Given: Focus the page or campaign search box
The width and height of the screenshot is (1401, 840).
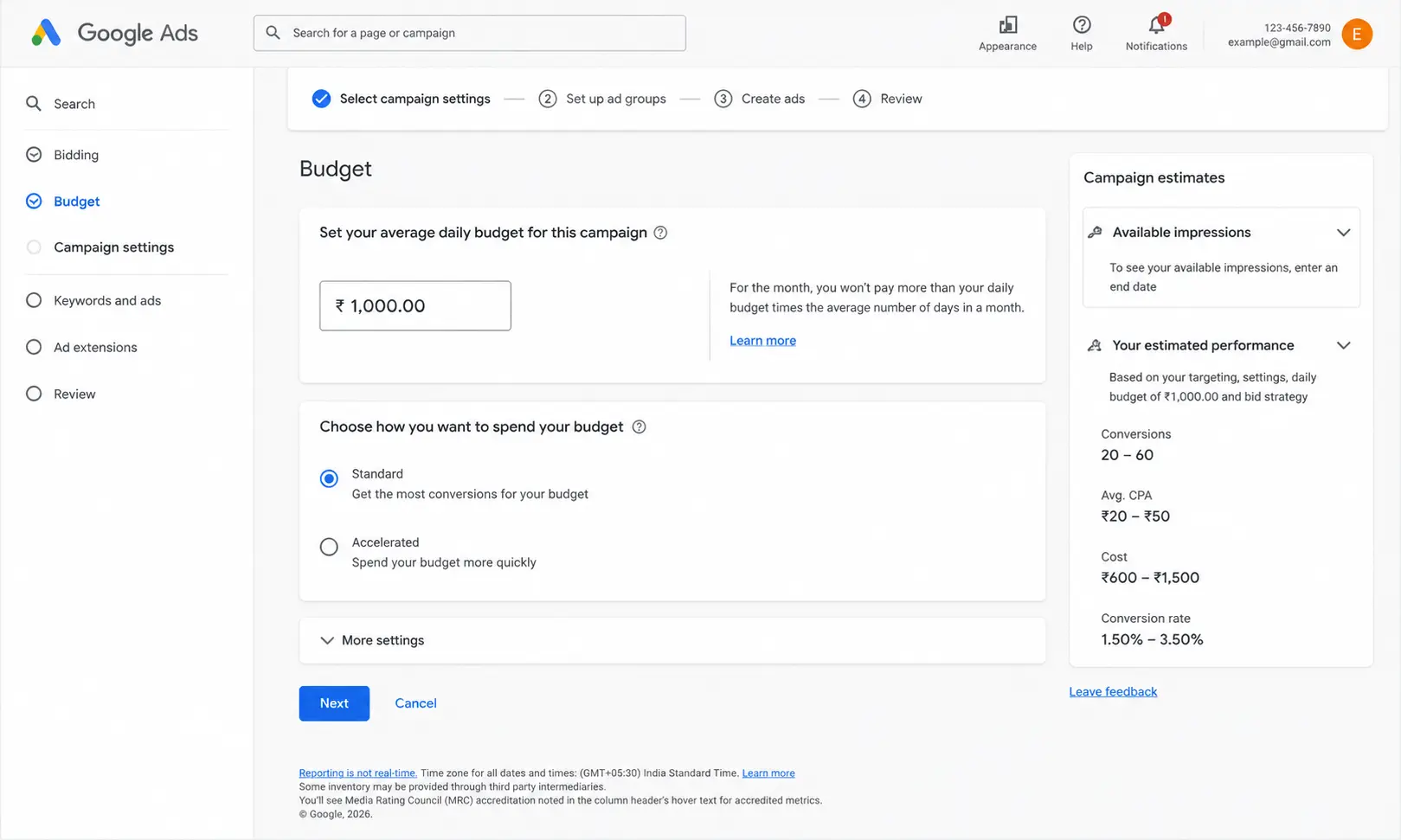Looking at the screenshot, I should click(x=470, y=33).
